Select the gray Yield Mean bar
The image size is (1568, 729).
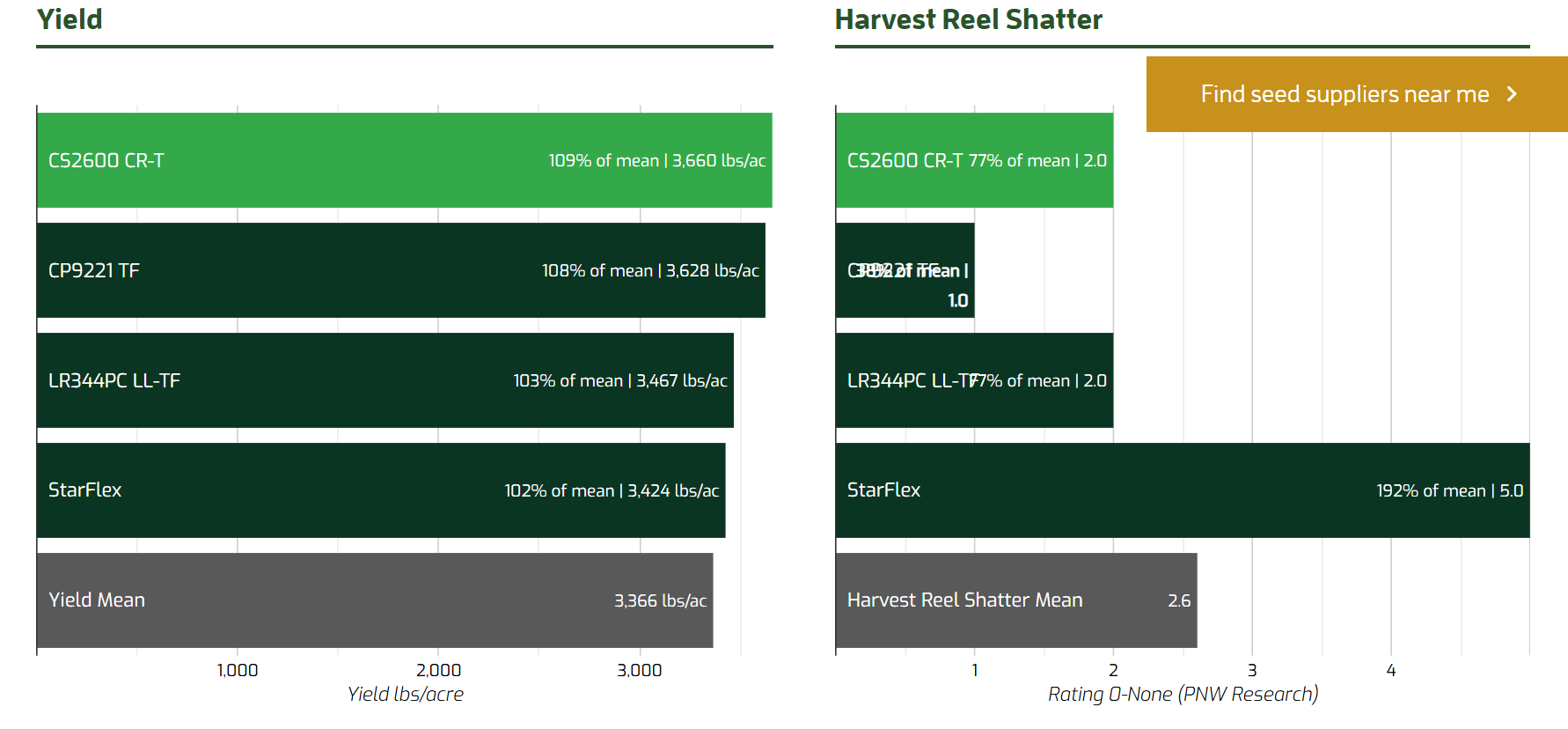375,600
